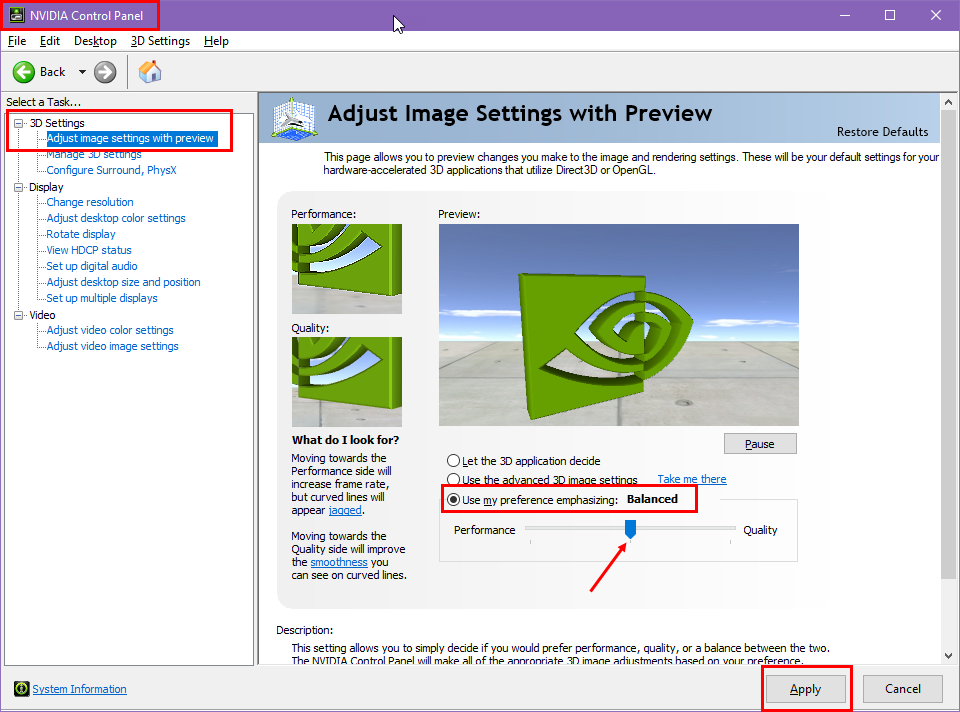Viewport: 960px width, 712px height.
Task: Open the File menu
Action: coord(17,41)
